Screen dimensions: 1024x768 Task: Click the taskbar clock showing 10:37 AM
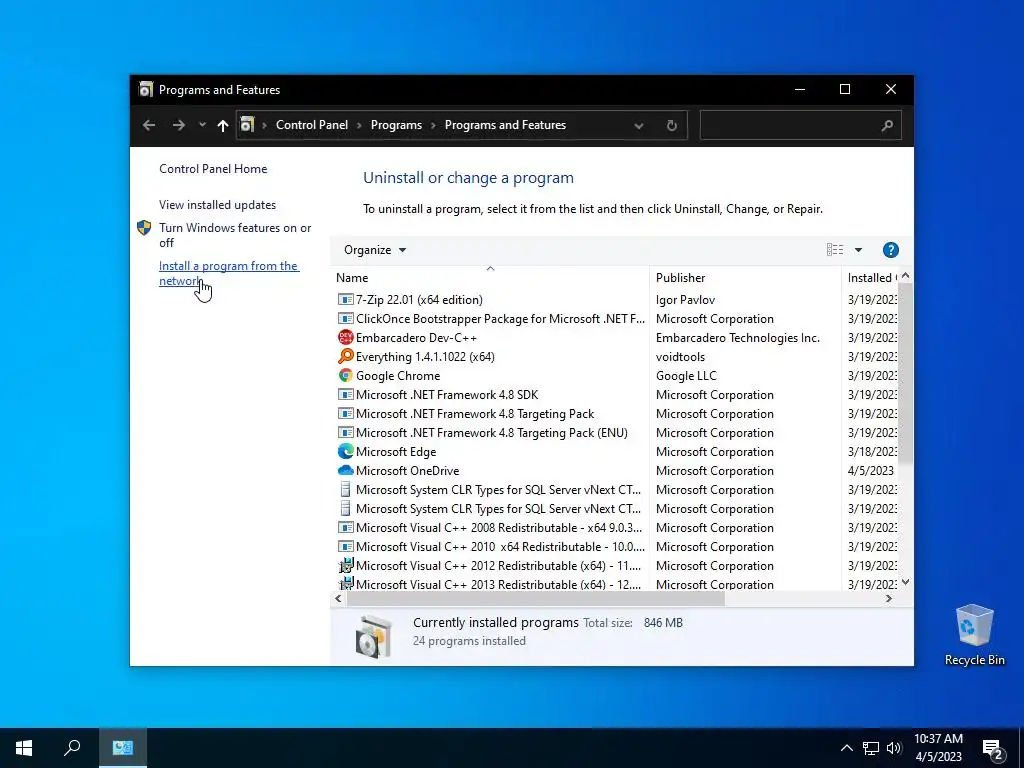[x=938, y=748]
